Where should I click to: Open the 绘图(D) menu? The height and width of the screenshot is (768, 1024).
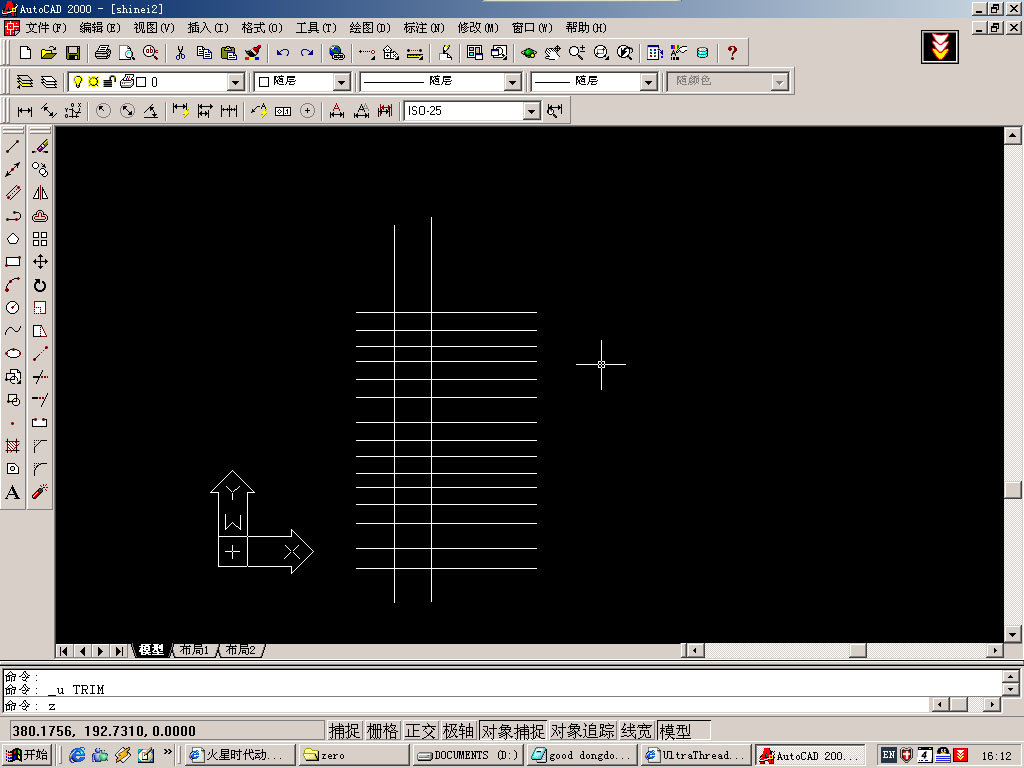pyautogui.click(x=369, y=28)
